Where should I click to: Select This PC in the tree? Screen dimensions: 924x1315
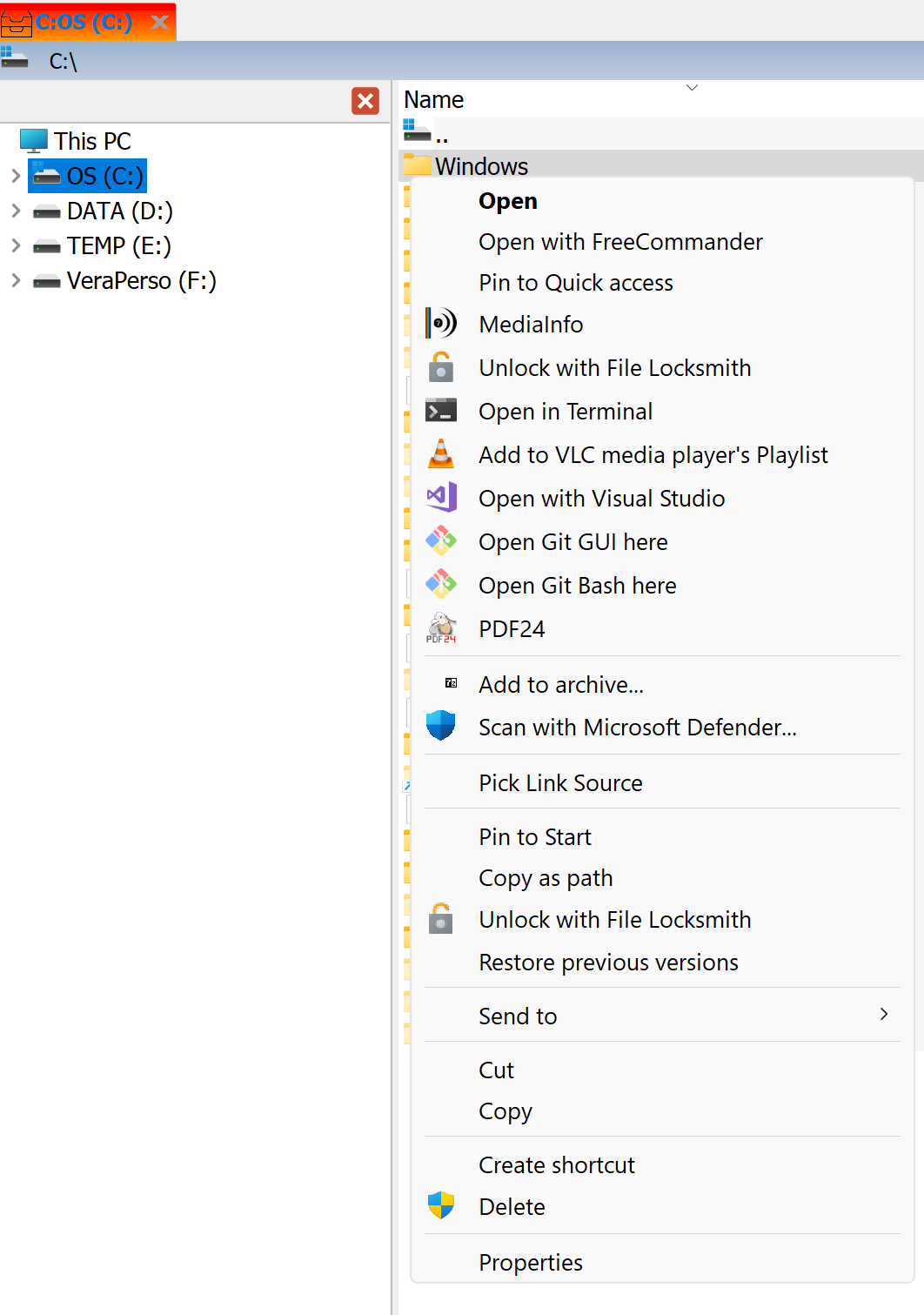click(92, 141)
